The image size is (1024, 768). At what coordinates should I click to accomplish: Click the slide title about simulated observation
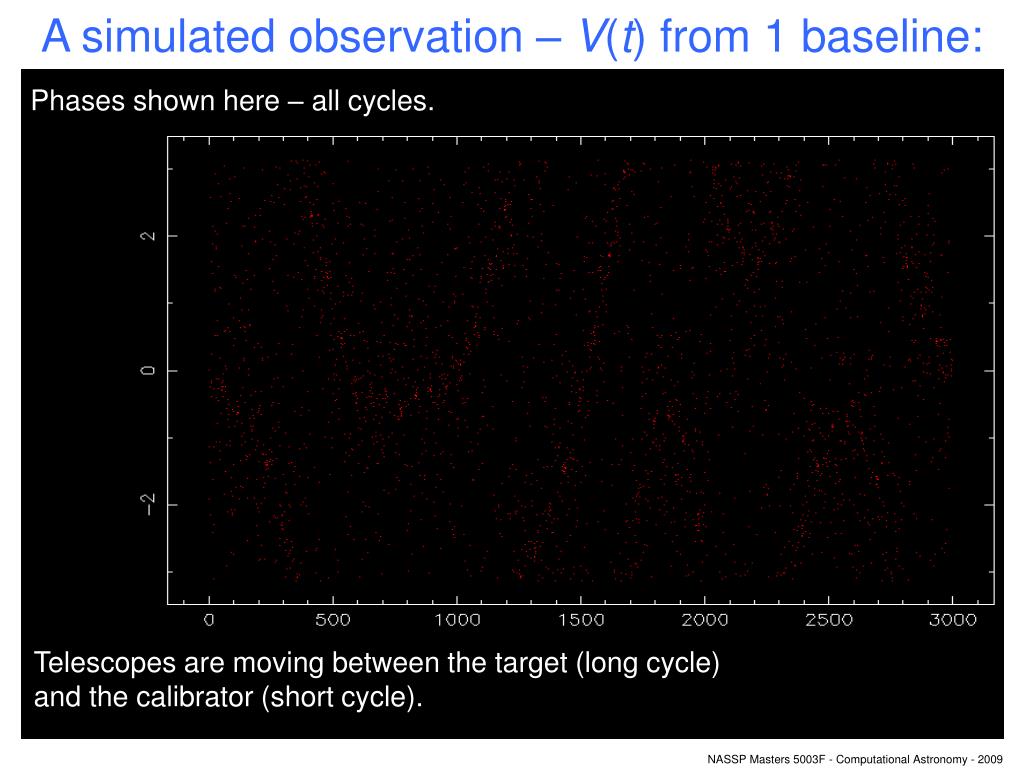coord(512,36)
